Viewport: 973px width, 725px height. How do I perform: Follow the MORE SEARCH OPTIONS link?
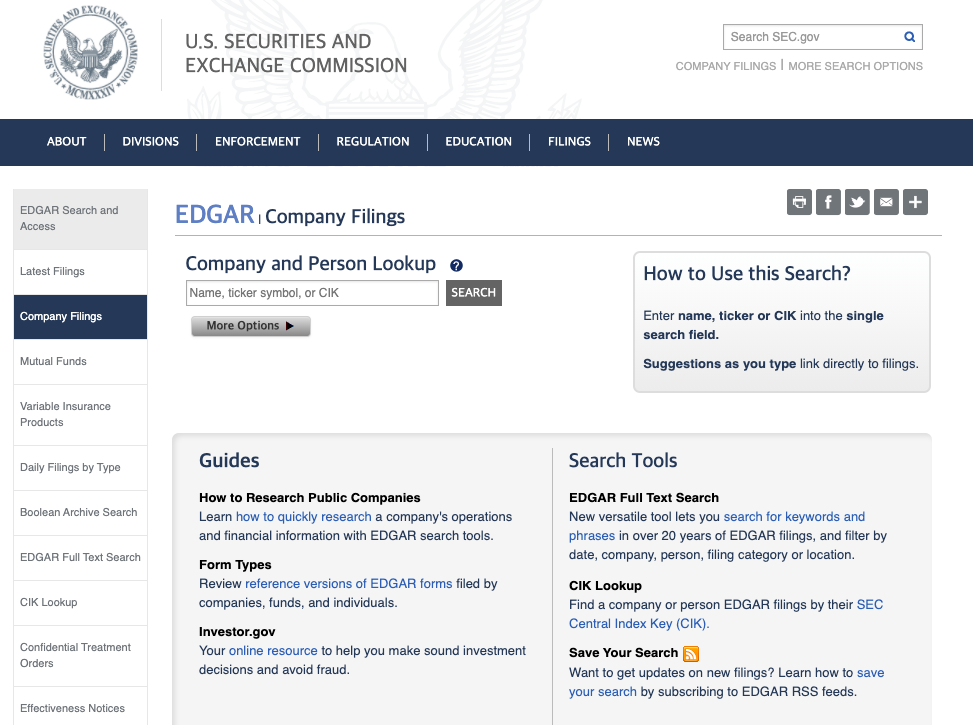(x=855, y=66)
